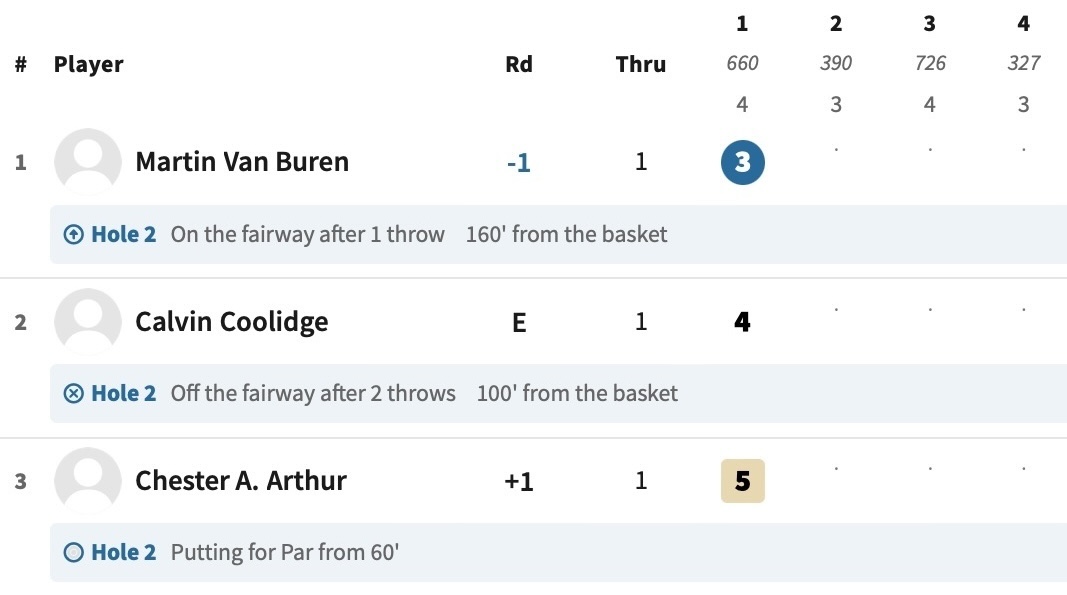Open Calvin Coolidge's avatar picture

click(88, 321)
